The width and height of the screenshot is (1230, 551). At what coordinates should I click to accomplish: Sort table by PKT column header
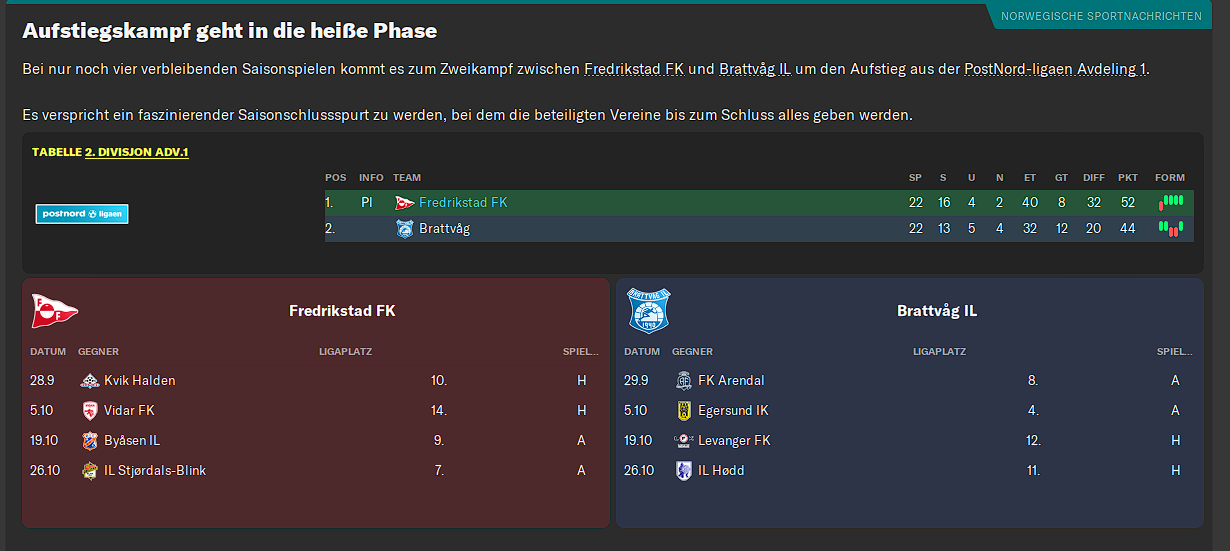click(x=1127, y=178)
